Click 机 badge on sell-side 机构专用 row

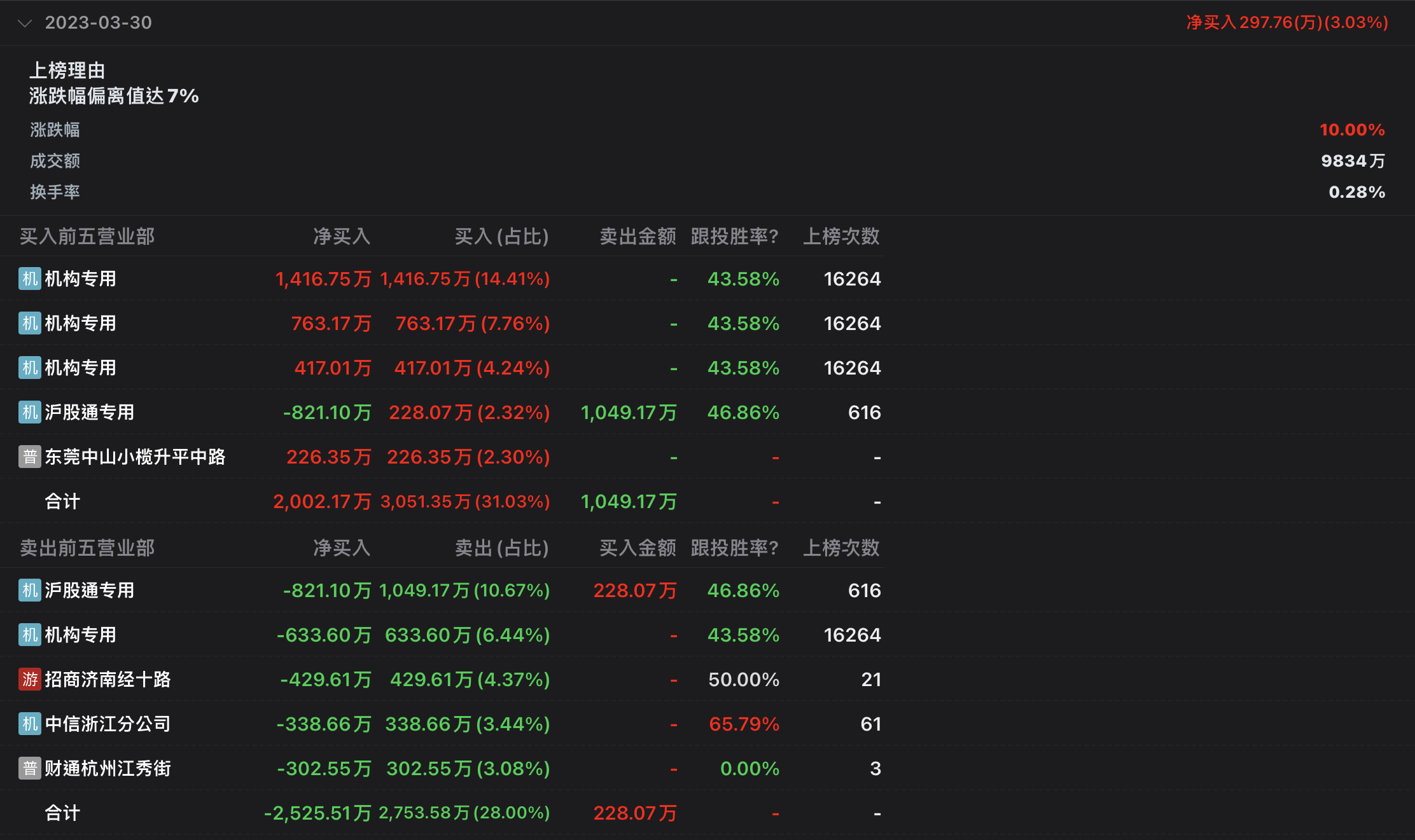[30, 635]
